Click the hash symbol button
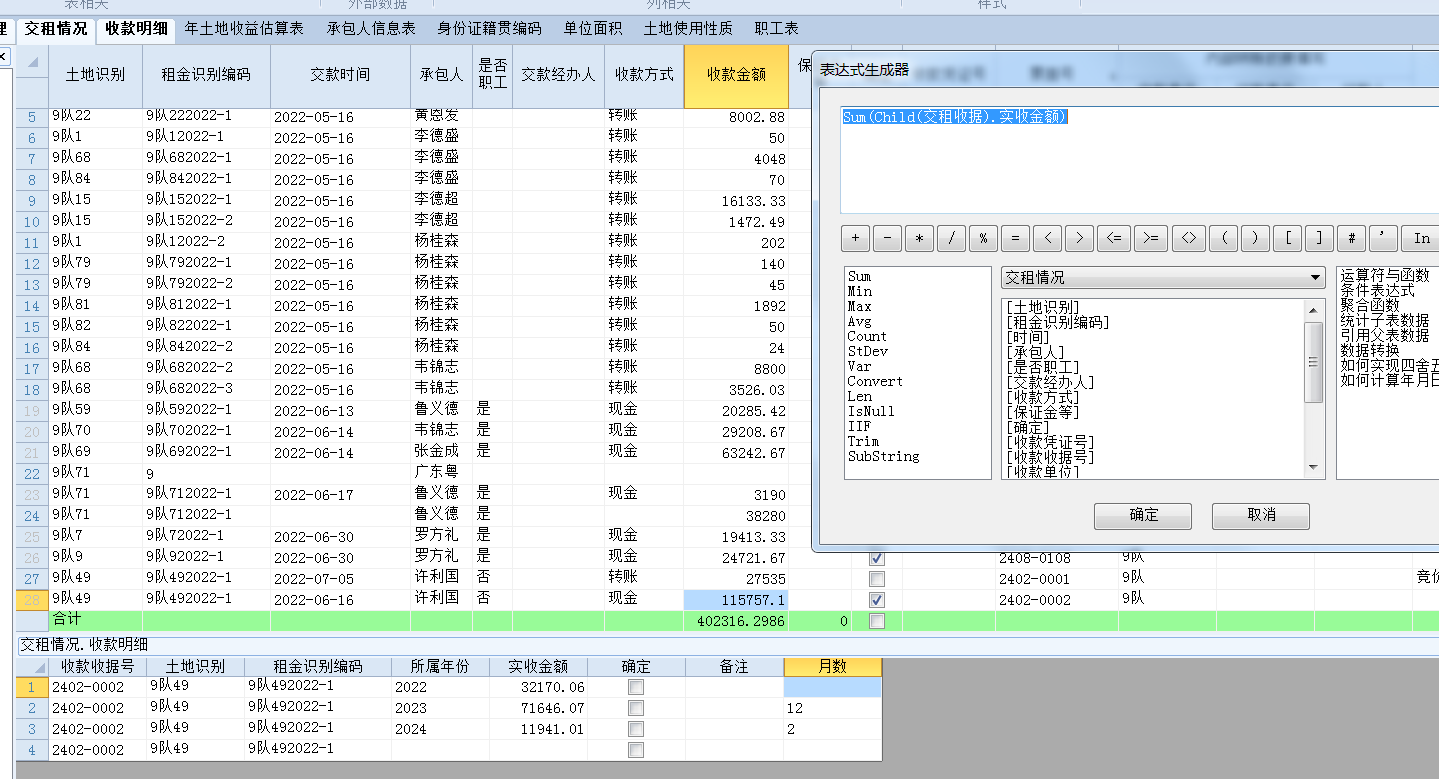This screenshot has height=779, width=1439. [x=1351, y=238]
